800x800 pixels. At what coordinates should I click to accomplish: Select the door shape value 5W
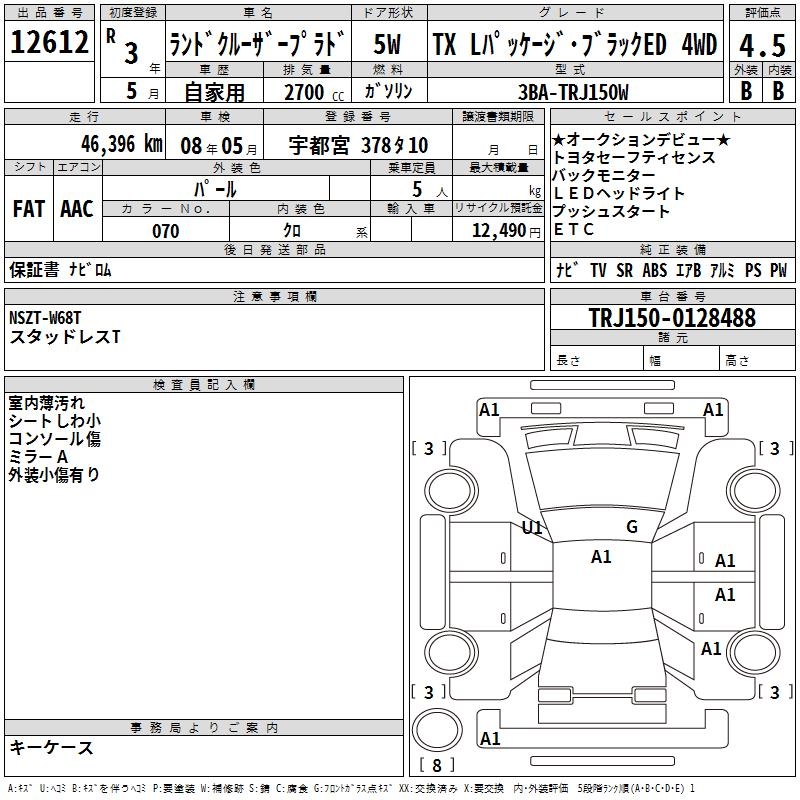387,44
